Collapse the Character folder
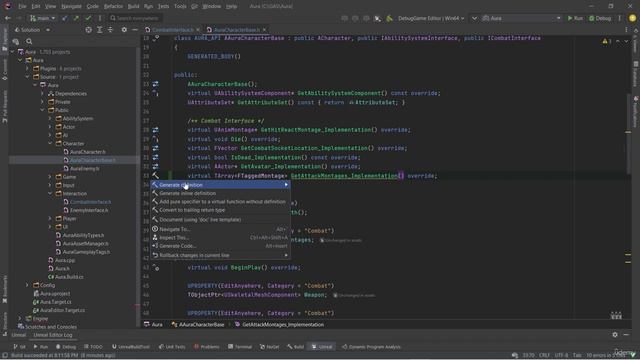Viewport: 640px width, 360px height. click(x=50, y=143)
